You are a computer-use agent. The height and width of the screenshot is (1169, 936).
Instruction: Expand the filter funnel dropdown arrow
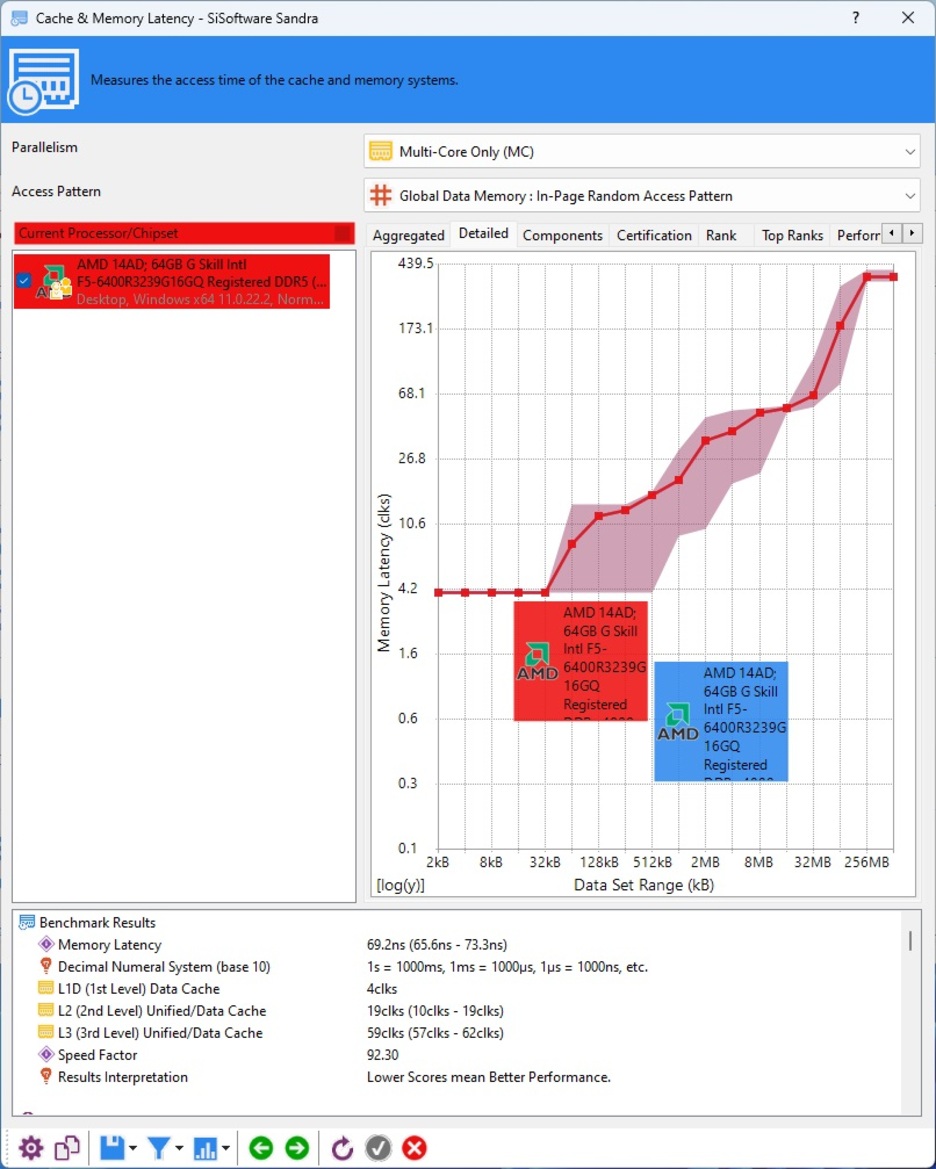click(x=179, y=1148)
